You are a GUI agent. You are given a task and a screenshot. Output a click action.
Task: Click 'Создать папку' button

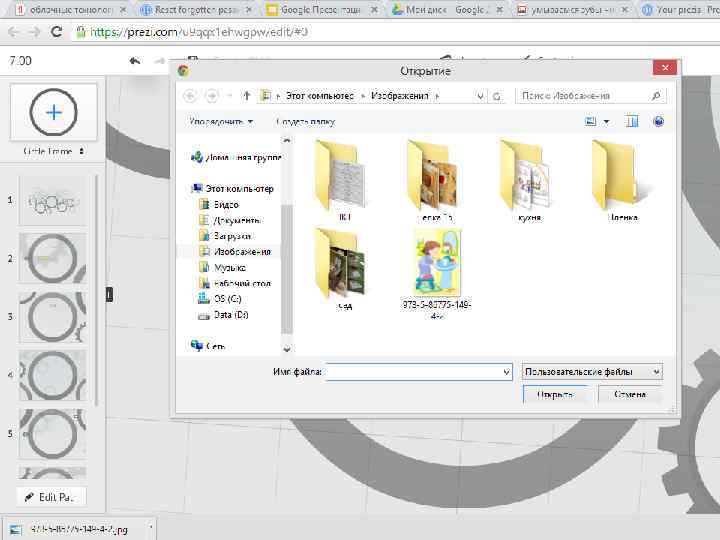click(305, 122)
